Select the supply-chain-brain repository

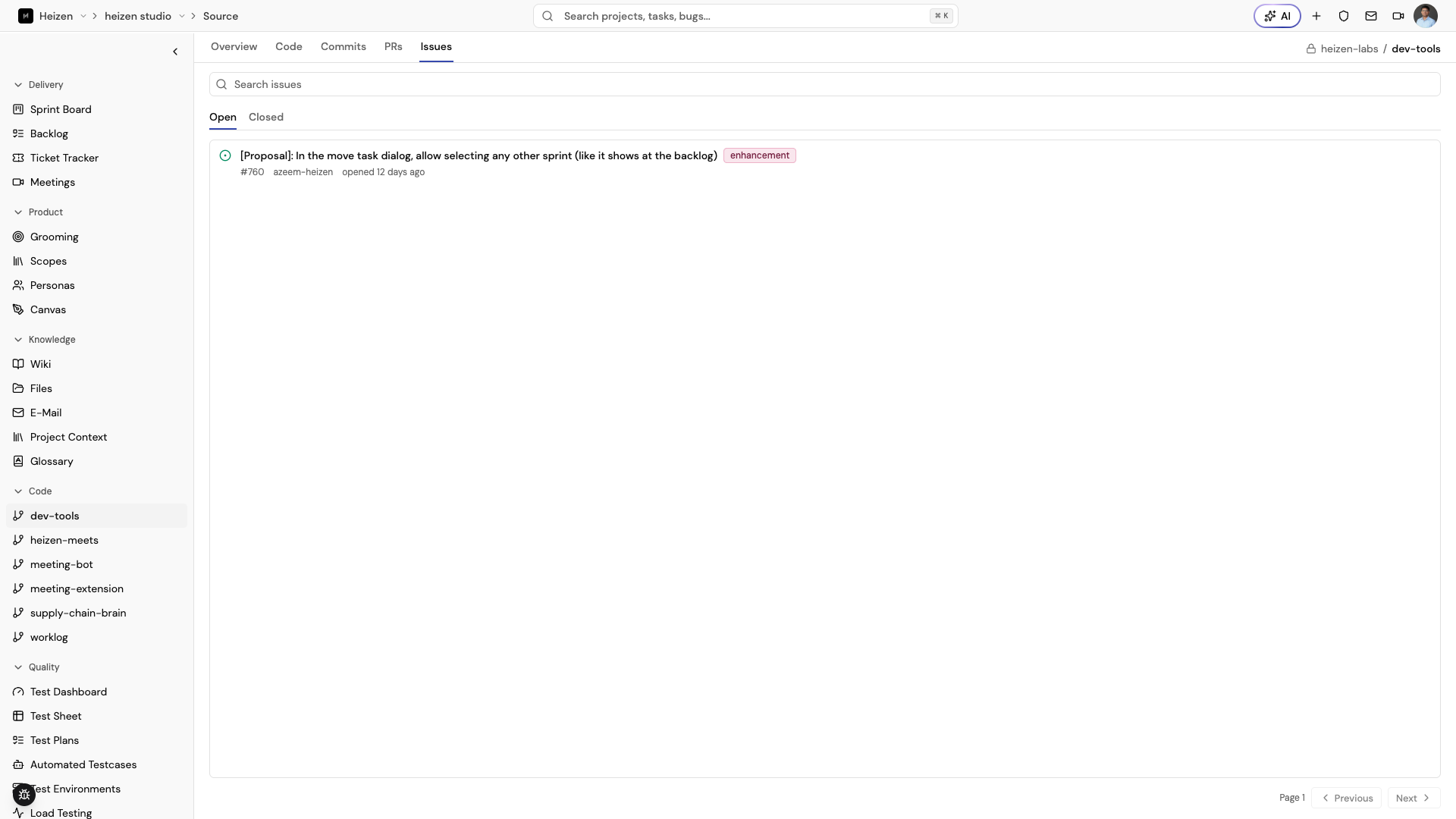(x=96, y=613)
